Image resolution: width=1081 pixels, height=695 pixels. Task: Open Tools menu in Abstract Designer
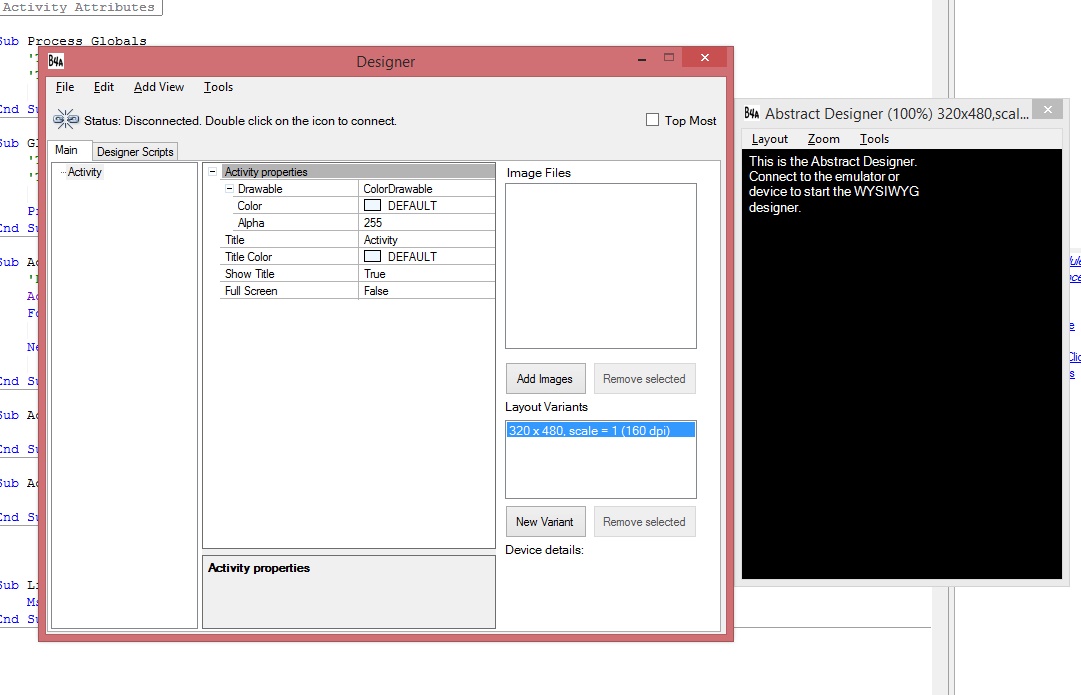click(x=874, y=139)
